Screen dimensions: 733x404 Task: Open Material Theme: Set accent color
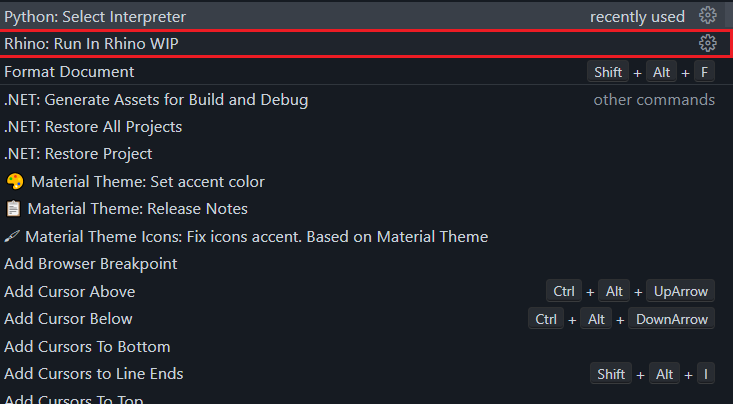[x=148, y=182]
